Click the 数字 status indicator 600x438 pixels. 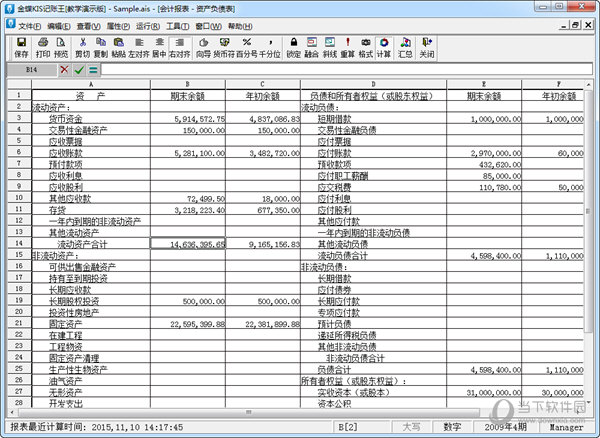coord(452,427)
